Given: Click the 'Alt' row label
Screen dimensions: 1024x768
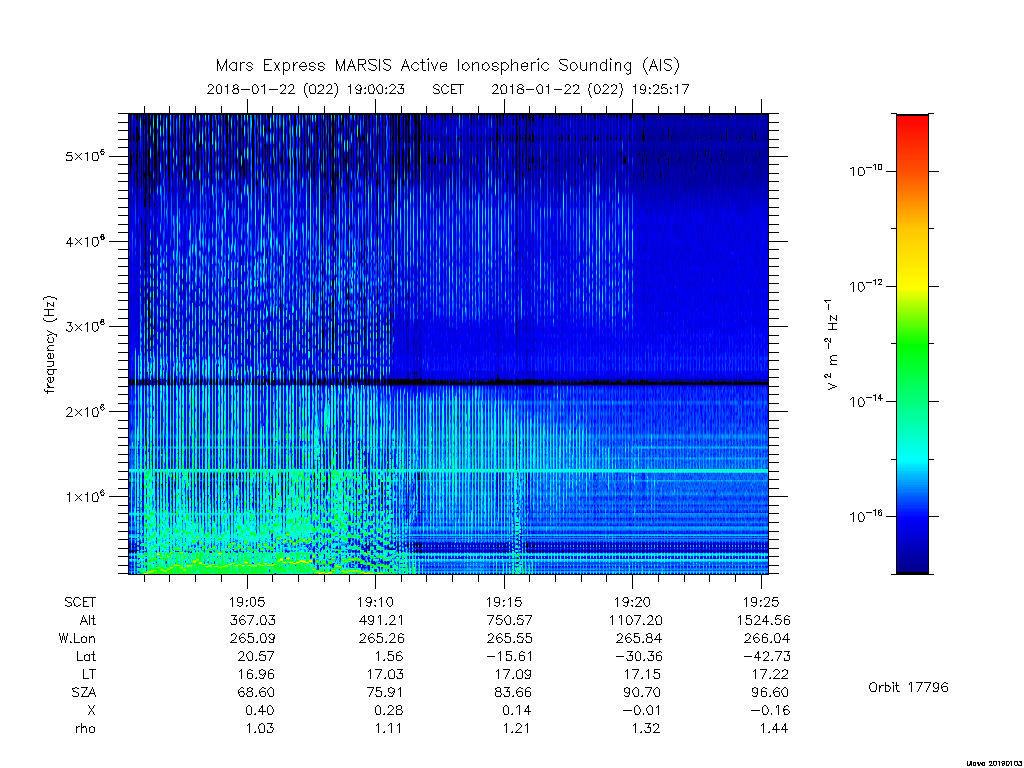Looking at the screenshot, I should coord(88,620).
